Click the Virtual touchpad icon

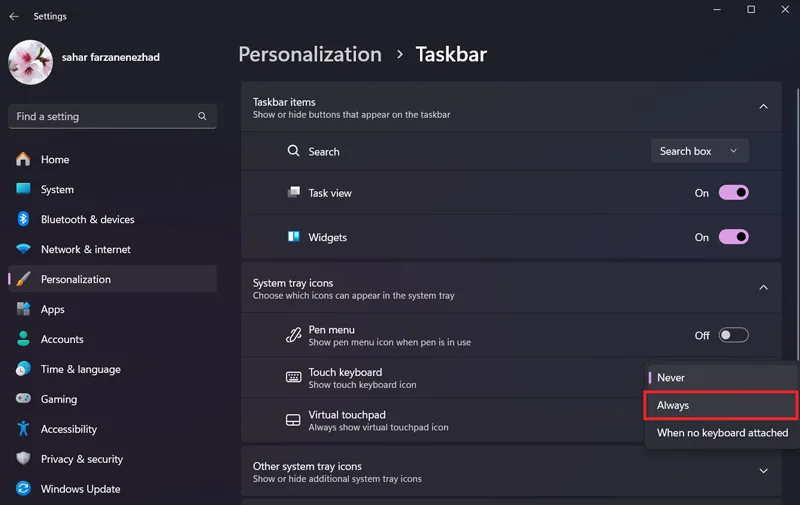pyautogui.click(x=293, y=420)
